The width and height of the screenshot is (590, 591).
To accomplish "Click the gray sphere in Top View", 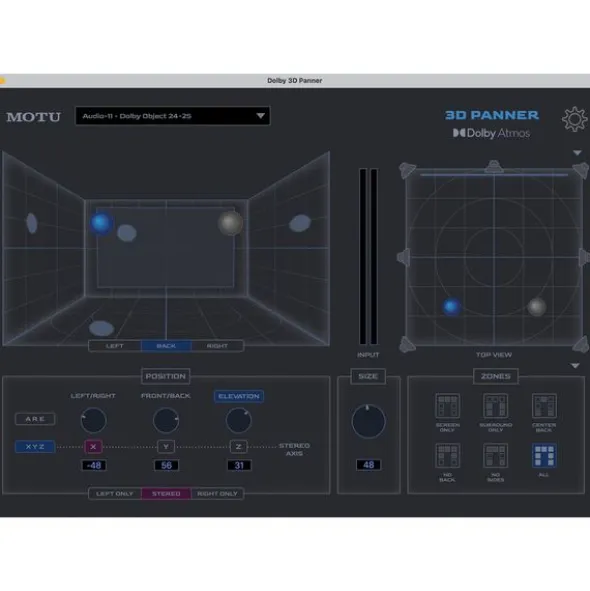I will coord(536,307).
